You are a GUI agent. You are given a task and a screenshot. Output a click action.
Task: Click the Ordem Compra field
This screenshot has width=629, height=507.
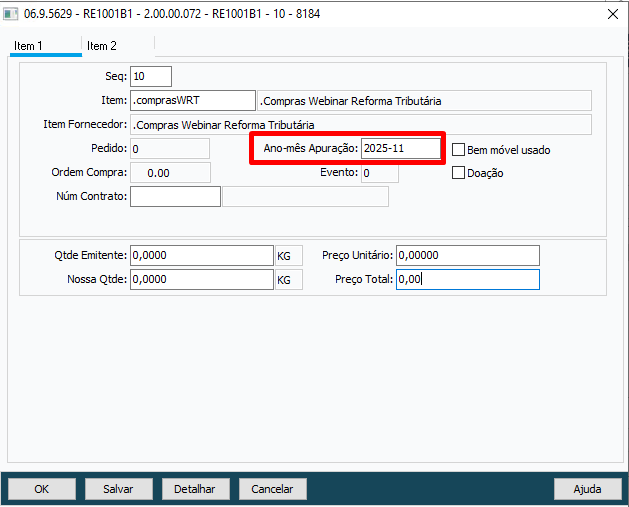pyautogui.click(x=170, y=173)
